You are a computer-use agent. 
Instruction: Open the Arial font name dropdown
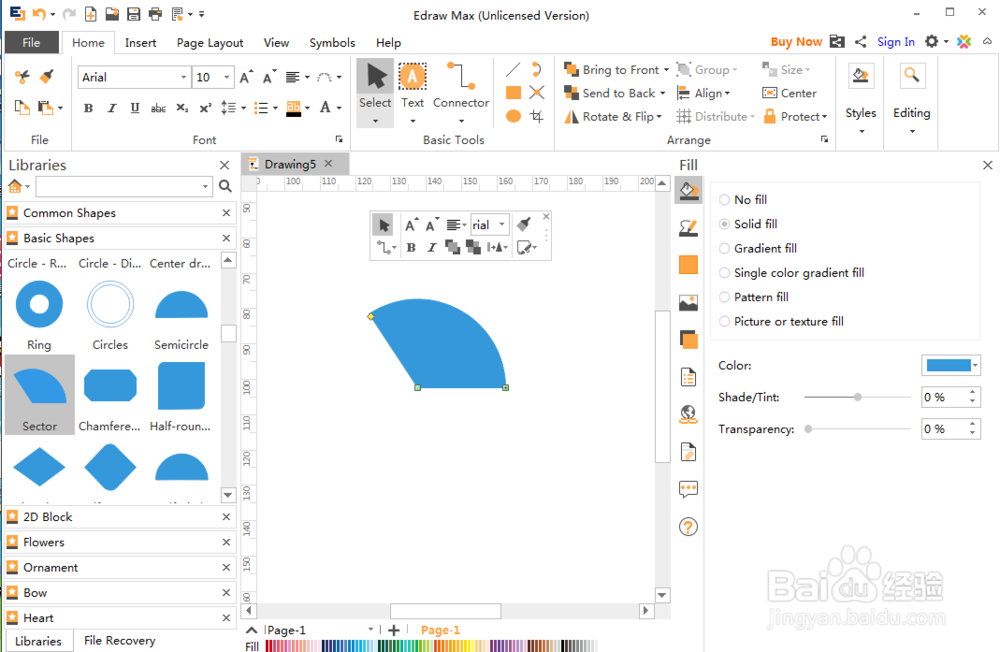pos(184,77)
